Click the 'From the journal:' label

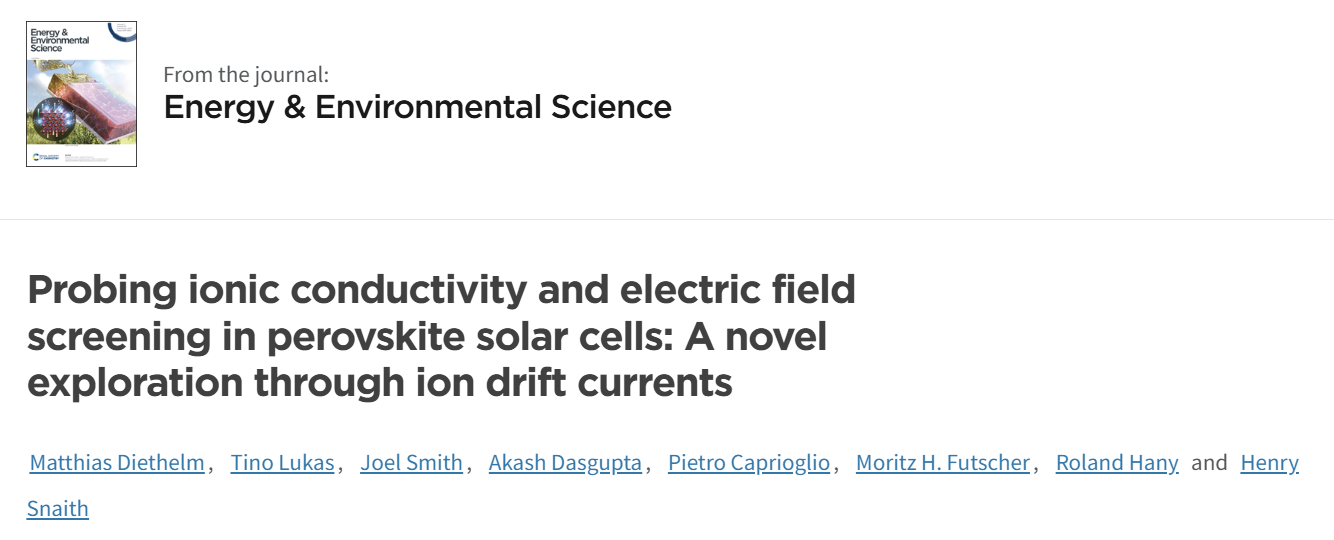[246, 74]
